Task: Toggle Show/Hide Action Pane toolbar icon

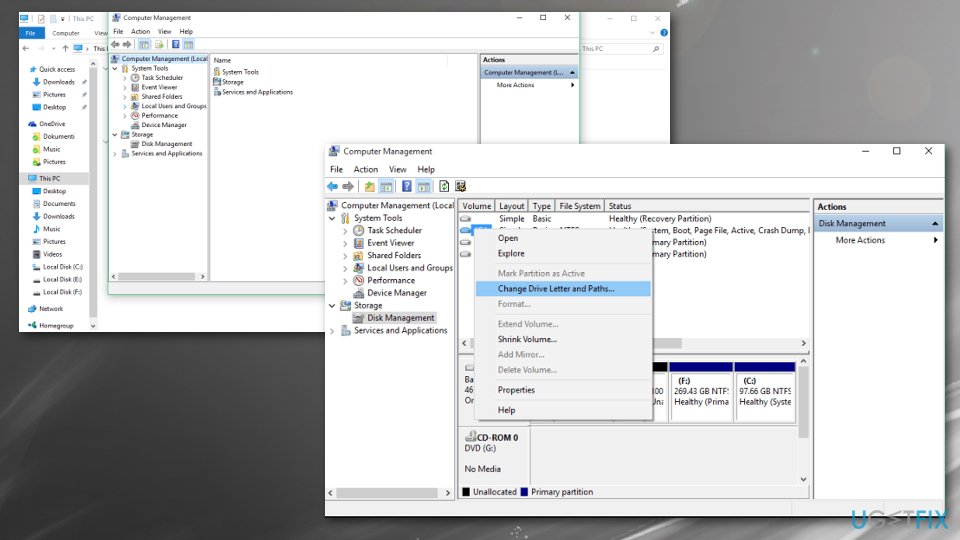Action: point(424,186)
